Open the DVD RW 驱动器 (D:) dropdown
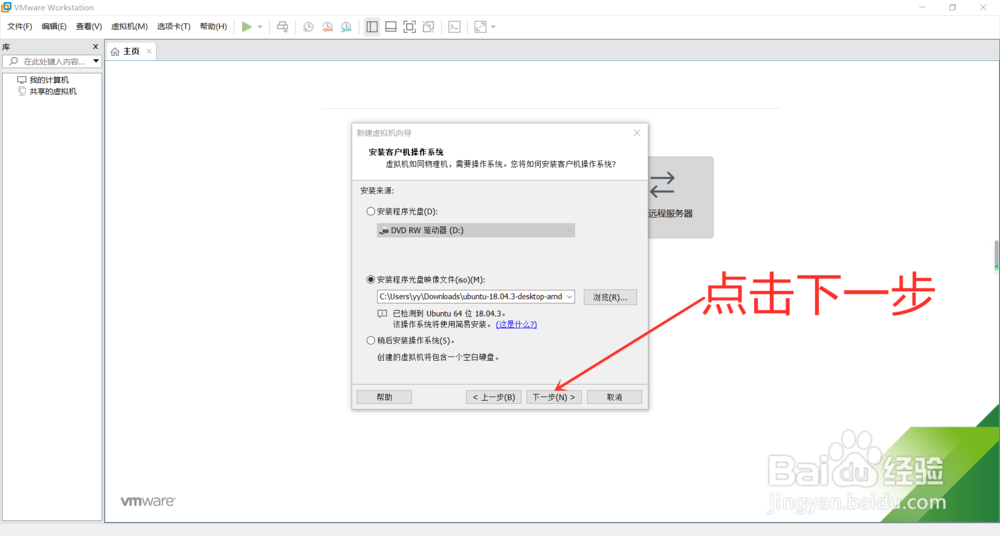Screen dimensions: 1000x536 click(x=476, y=230)
